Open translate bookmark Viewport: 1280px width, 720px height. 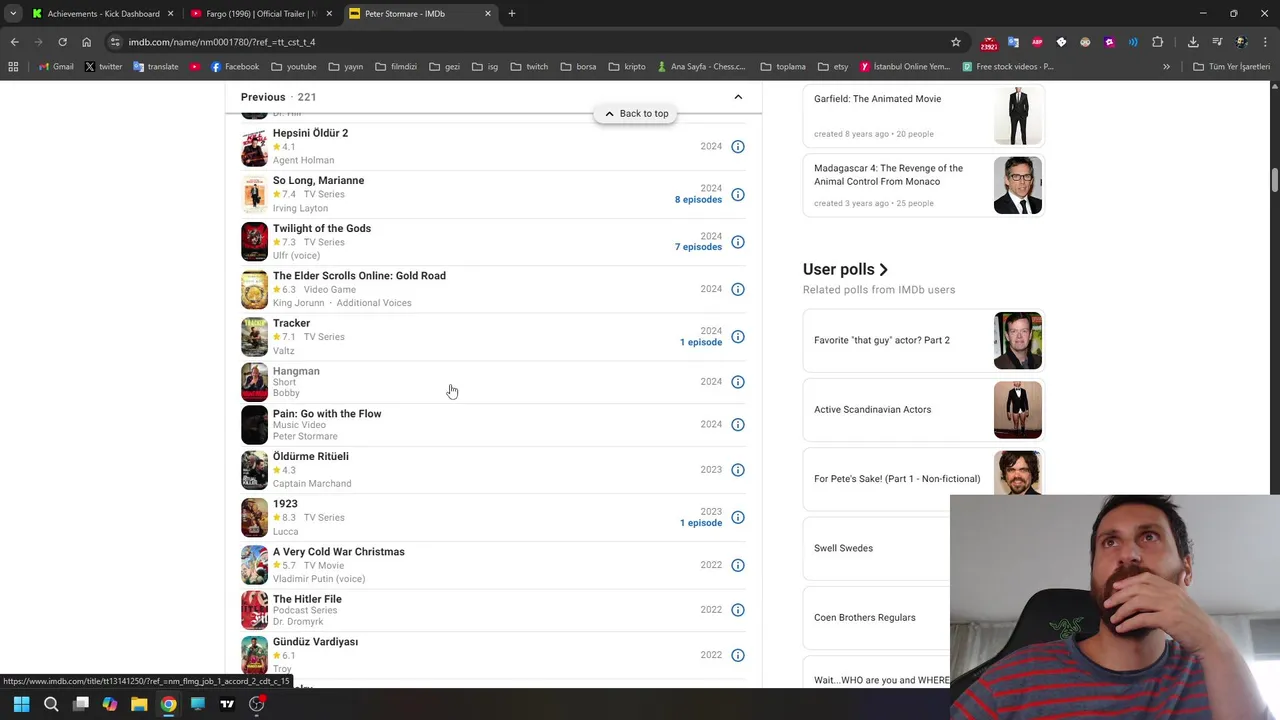click(155, 67)
